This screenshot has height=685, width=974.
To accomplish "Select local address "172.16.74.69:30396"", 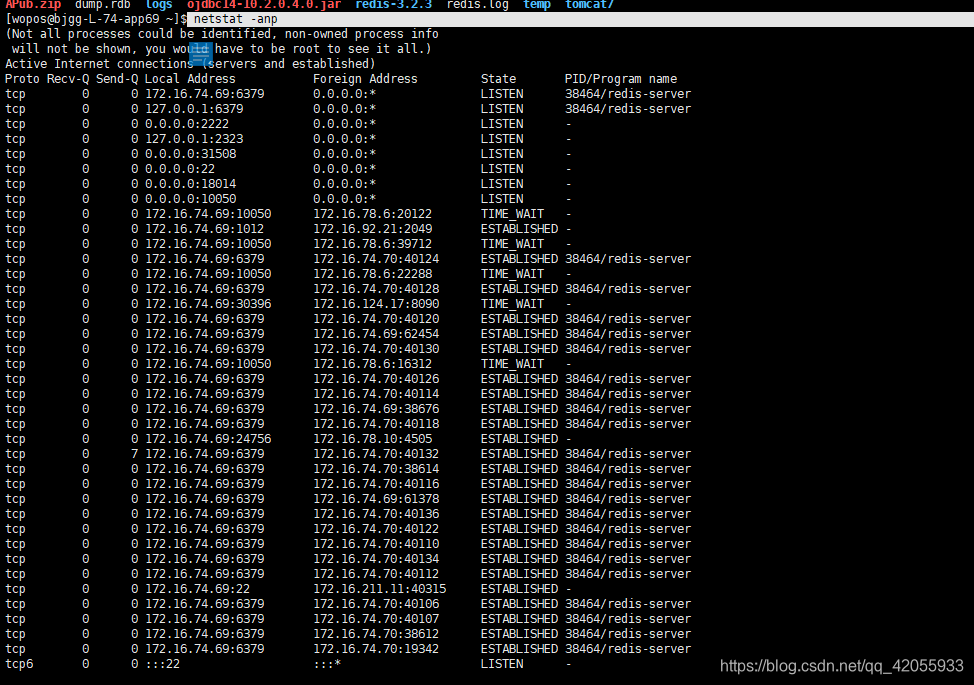I will click(208, 304).
